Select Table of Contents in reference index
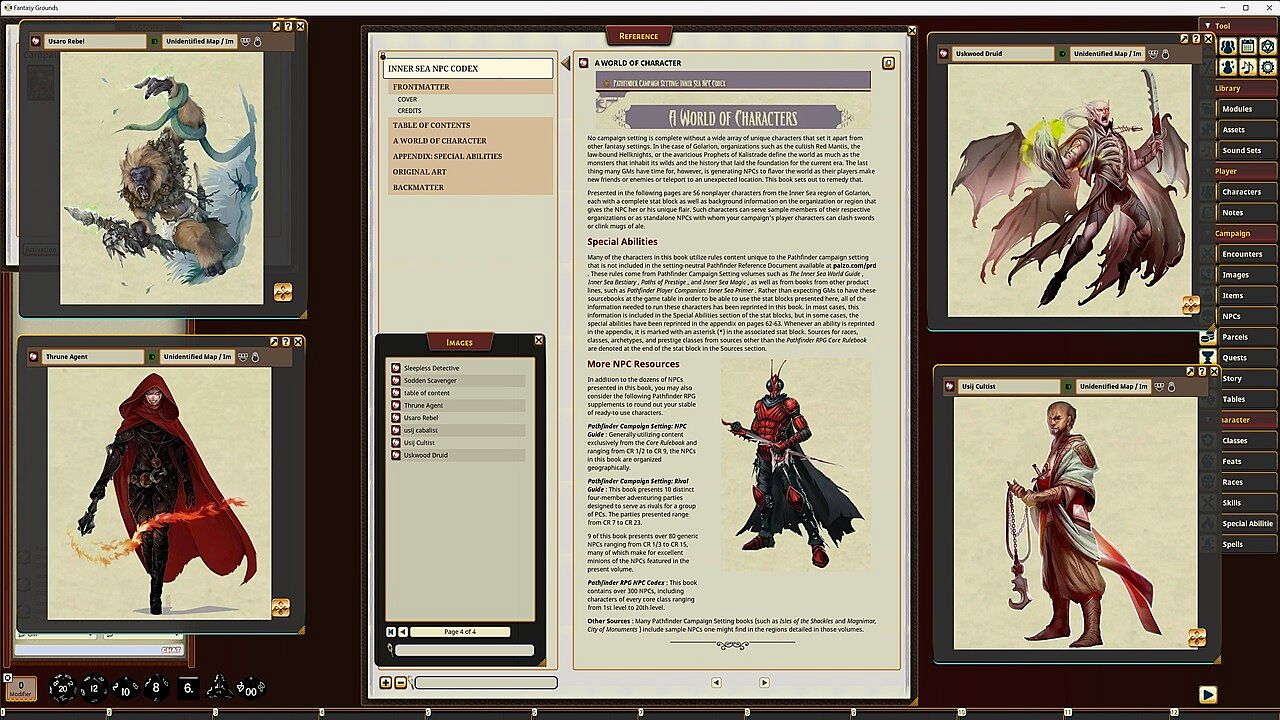The image size is (1280, 720). click(x=431, y=125)
